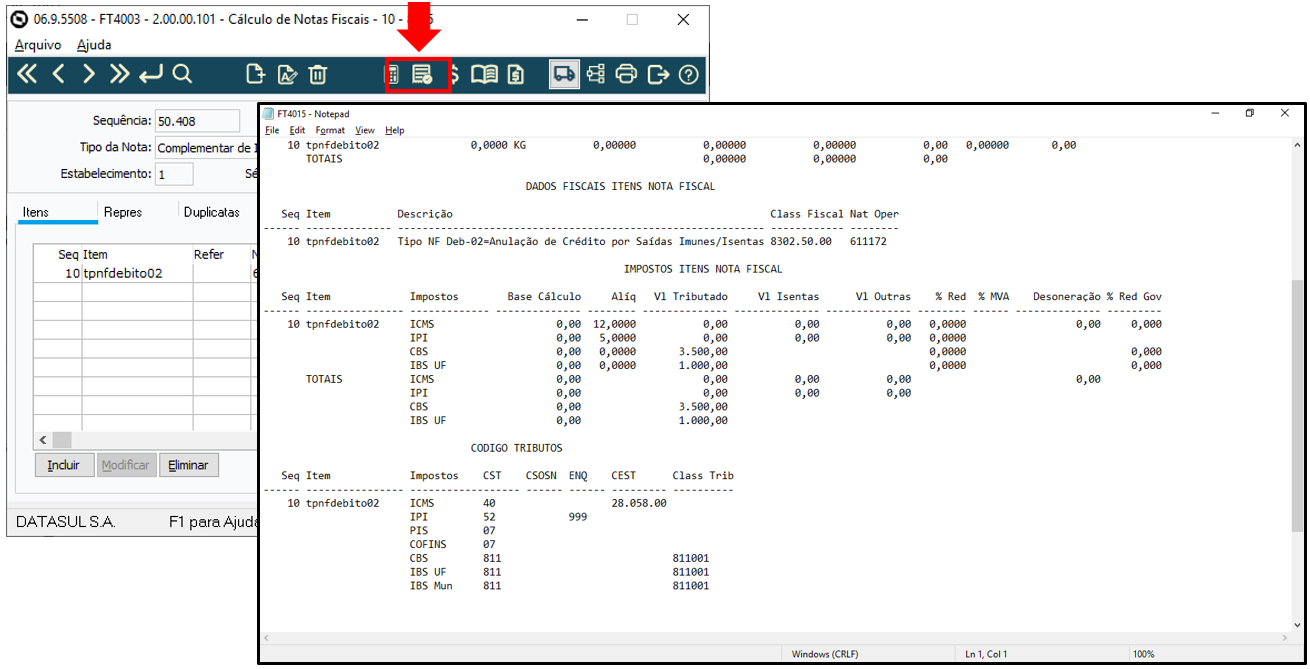Image resolution: width=1310 pixels, height=669 pixels.
Task: Click the trash delete icon
Action: pos(318,74)
